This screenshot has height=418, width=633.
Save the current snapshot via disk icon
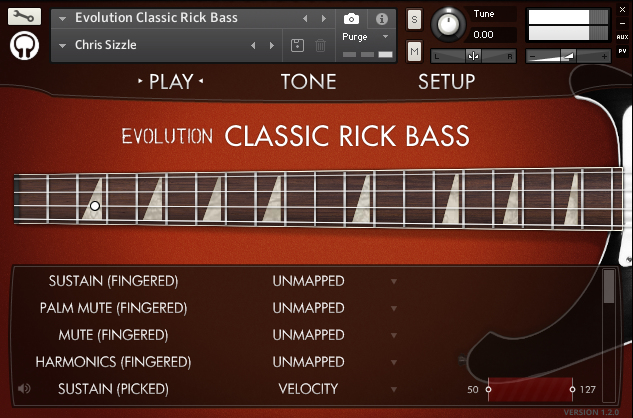tap(298, 45)
